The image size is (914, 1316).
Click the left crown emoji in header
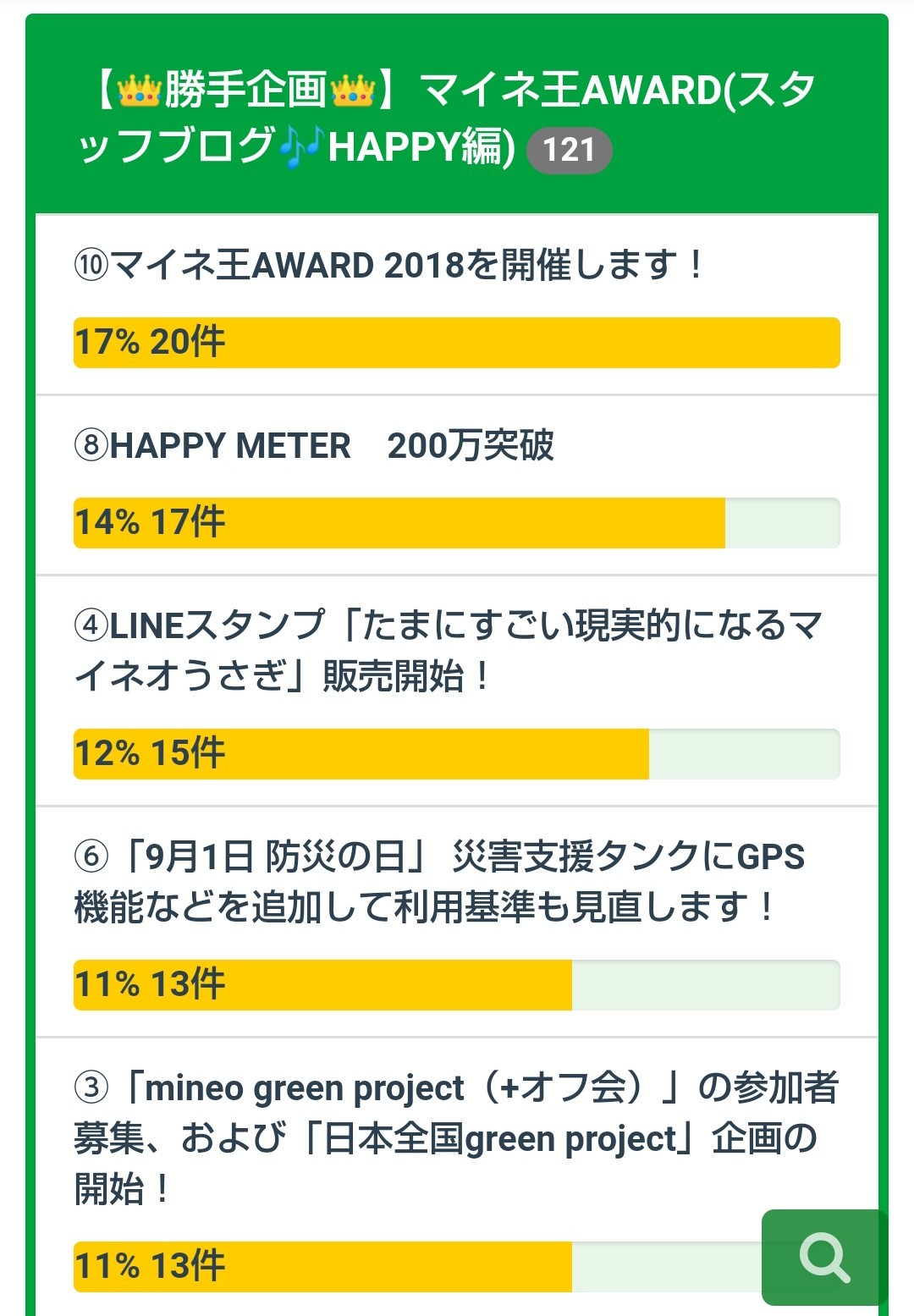pos(140,90)
